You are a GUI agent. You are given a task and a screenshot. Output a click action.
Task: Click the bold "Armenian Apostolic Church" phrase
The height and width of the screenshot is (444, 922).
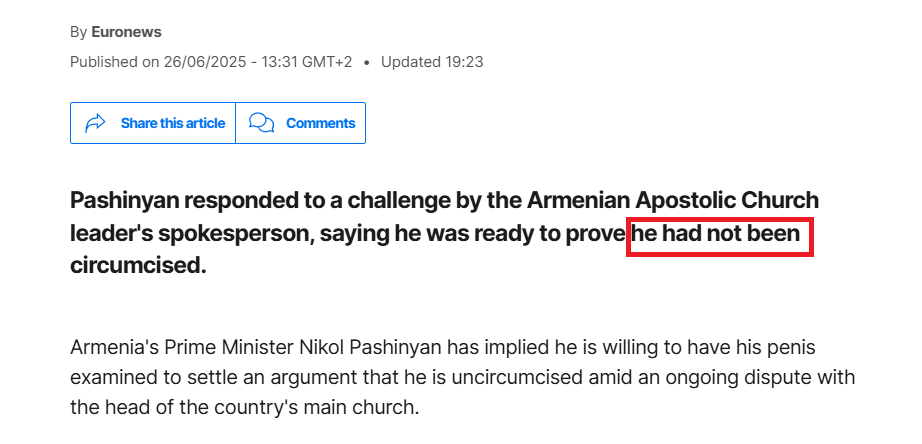[673, 201]
